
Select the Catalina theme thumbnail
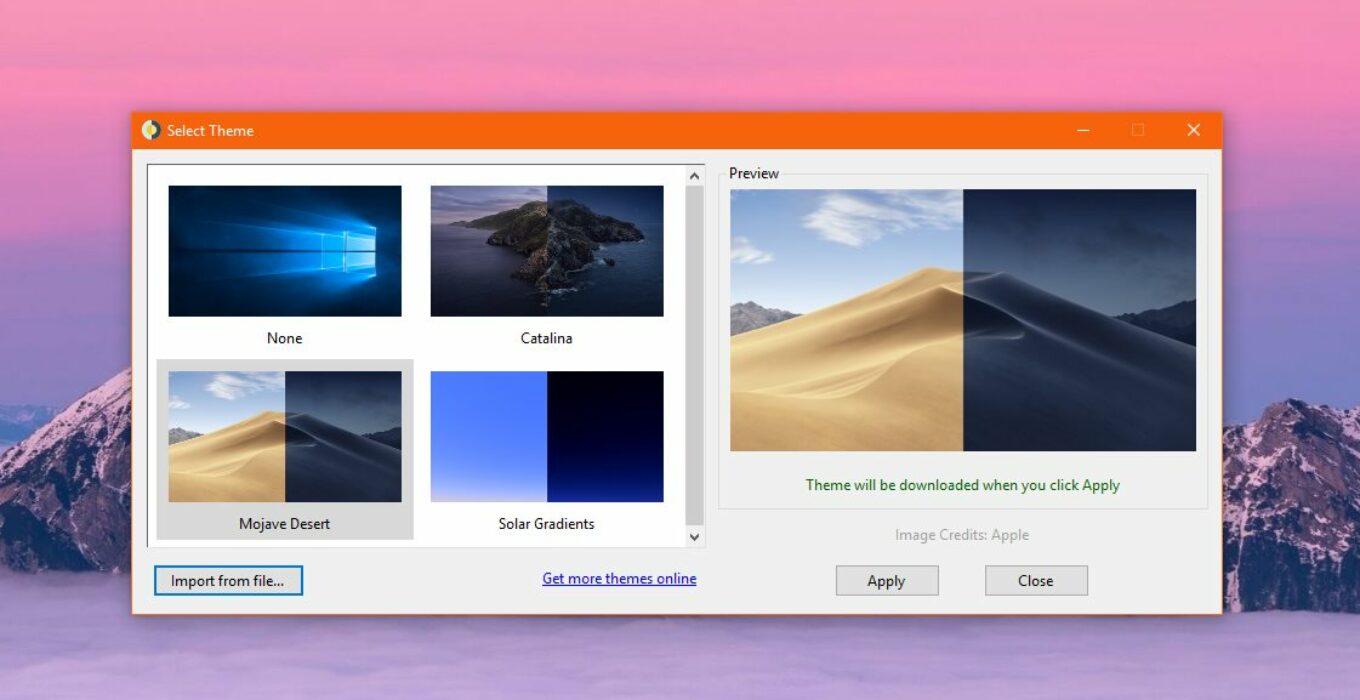[x=546, y=250]
